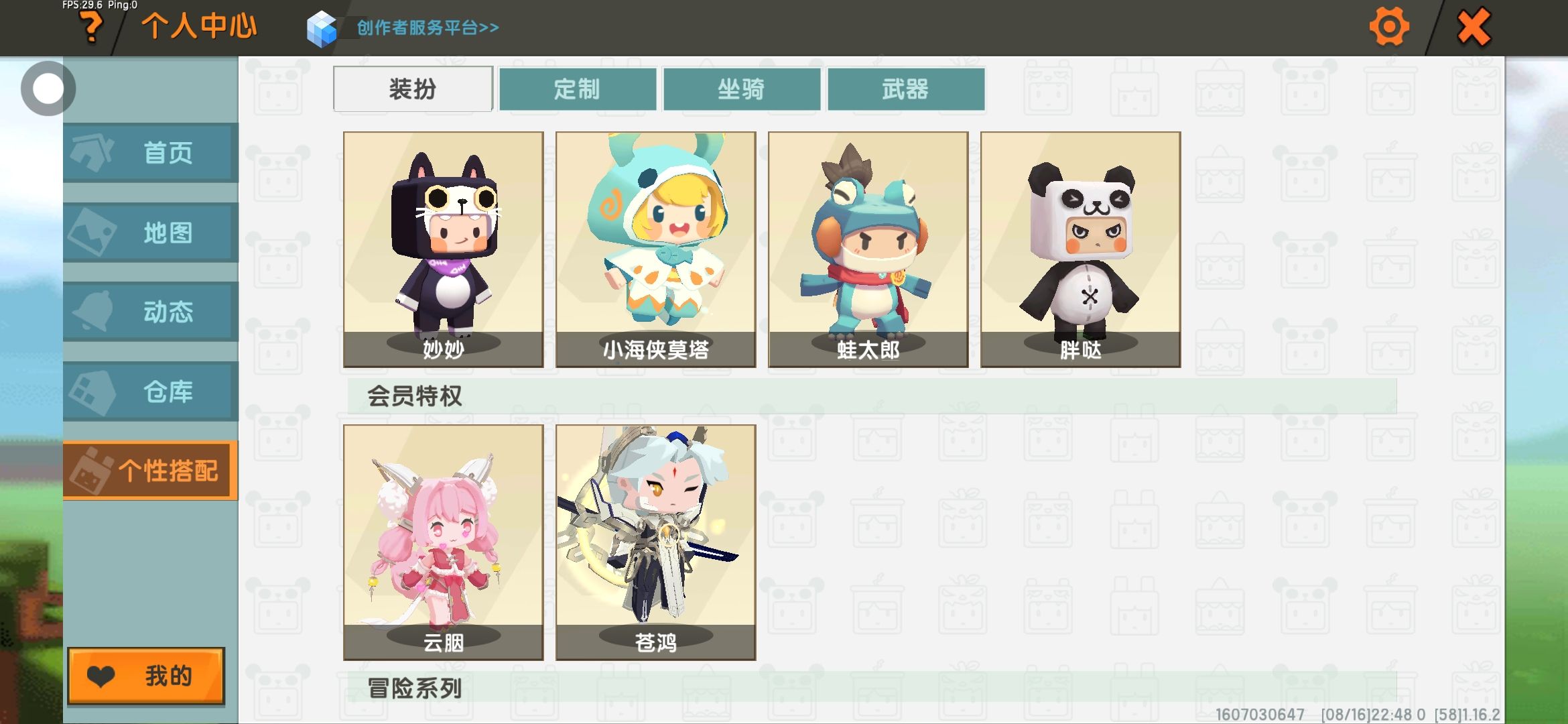The image size is (1568, 724).
Task: Open settings with the orange gear icon
Action: tap(1389, 27)
